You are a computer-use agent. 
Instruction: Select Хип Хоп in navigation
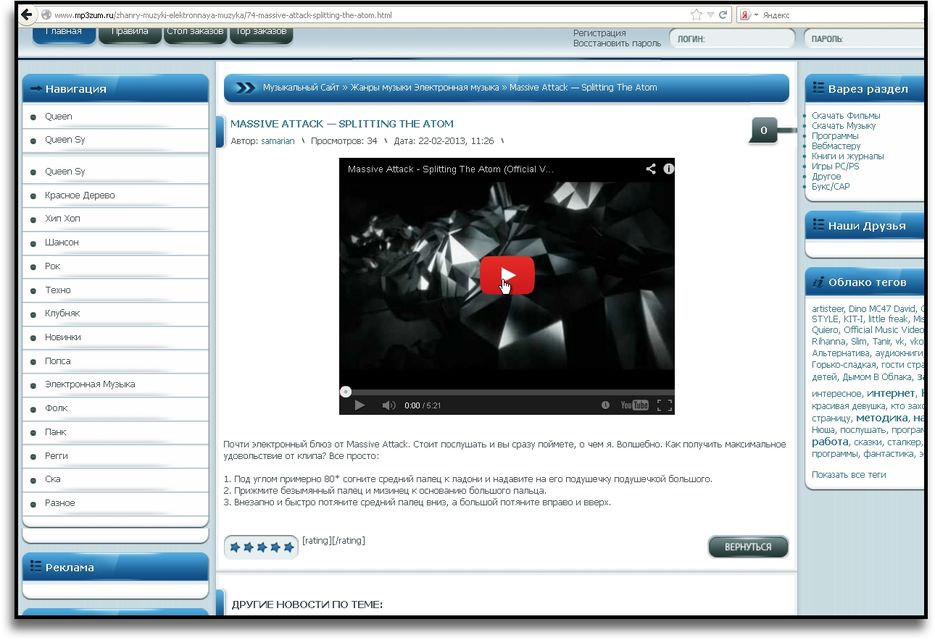click(x=62, y=219)
